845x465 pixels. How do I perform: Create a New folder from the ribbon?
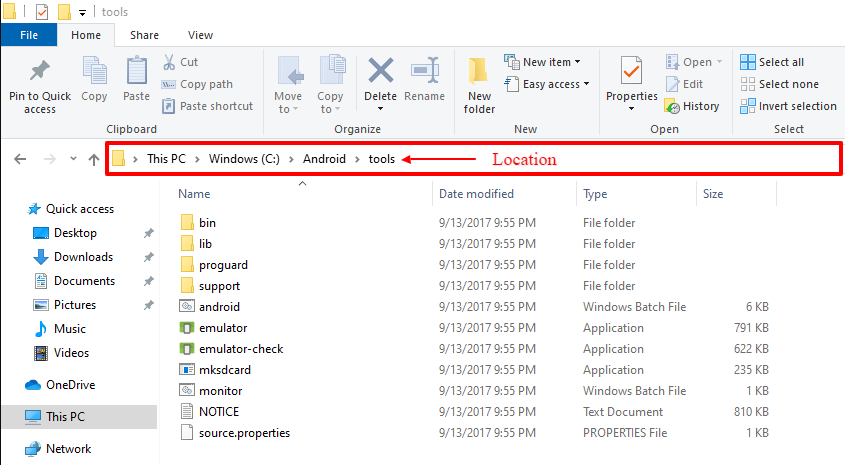pos(479,74)
